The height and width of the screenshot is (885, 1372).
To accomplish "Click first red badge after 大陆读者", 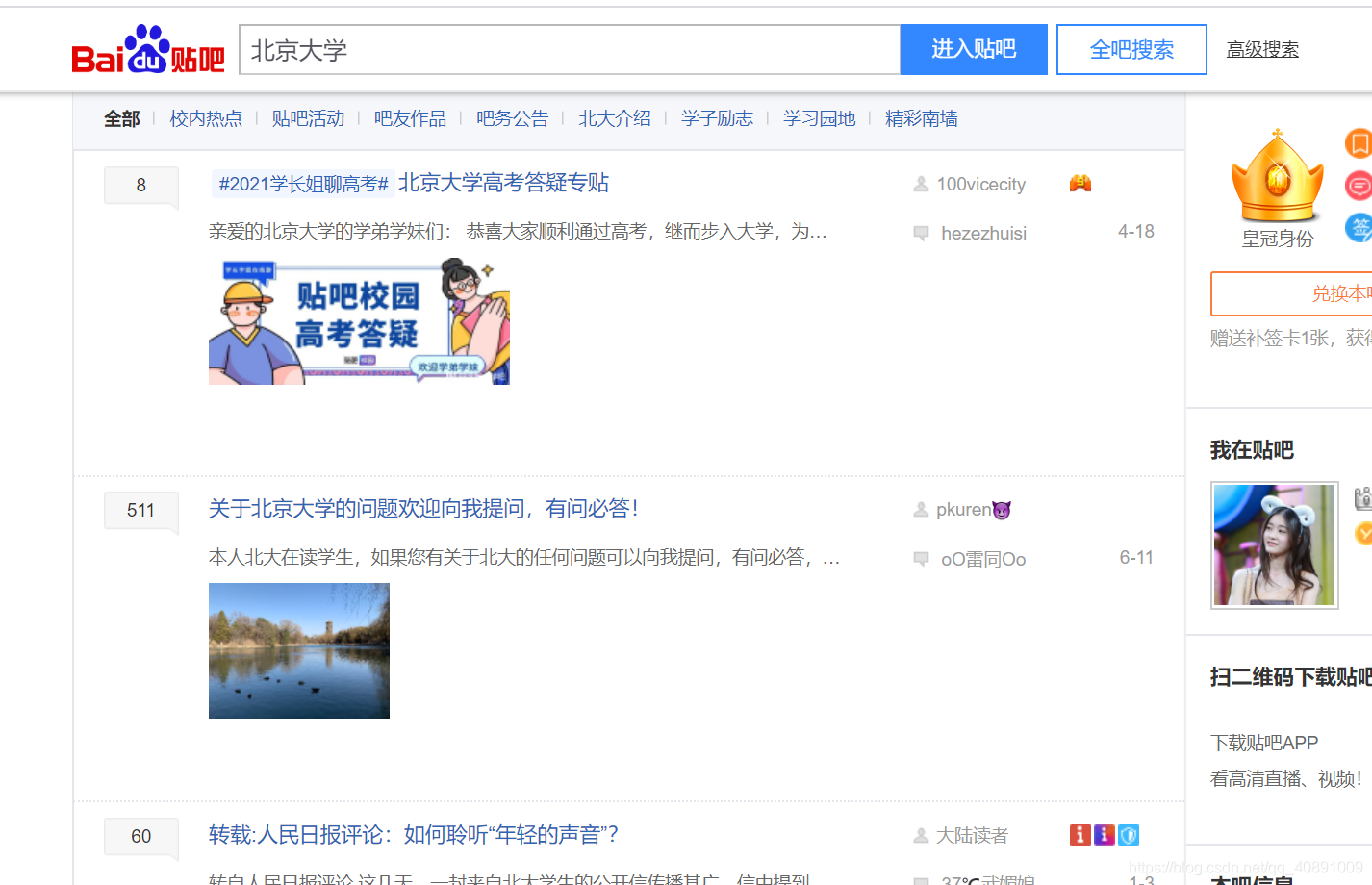I will [x=1080, y=835].
